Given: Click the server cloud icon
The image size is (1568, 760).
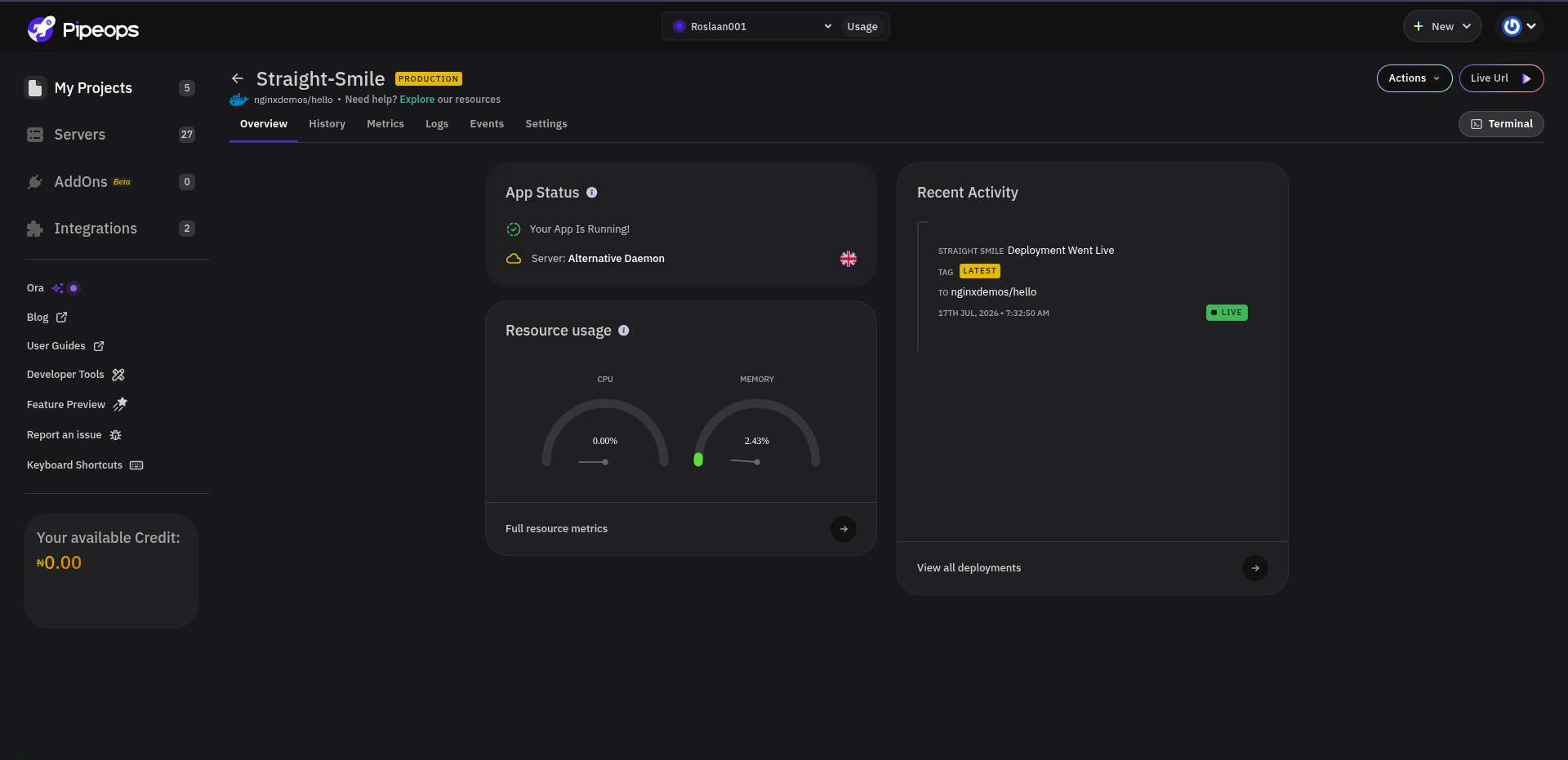Looking at the screenshot, I should pyautogui.click(x=514, y=259).
